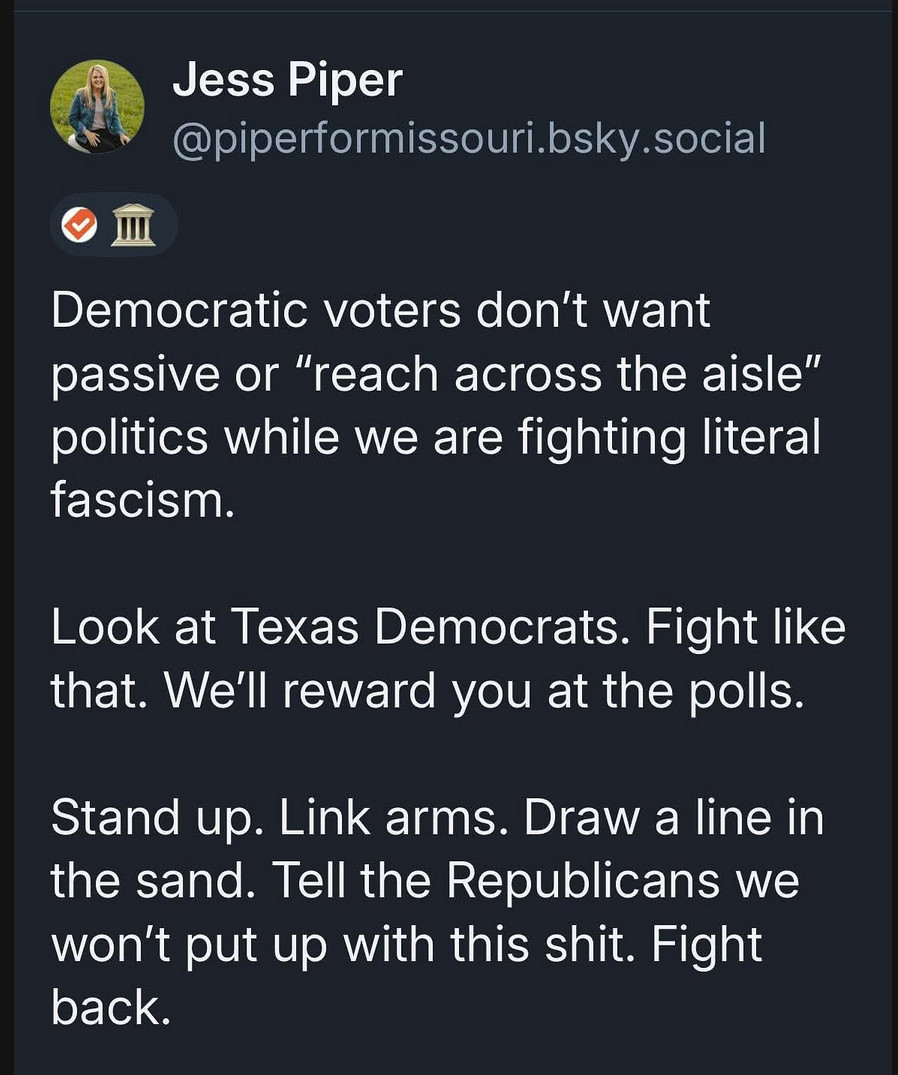Click the sentence "We'll reward you at the polls."

pos(484,690)
